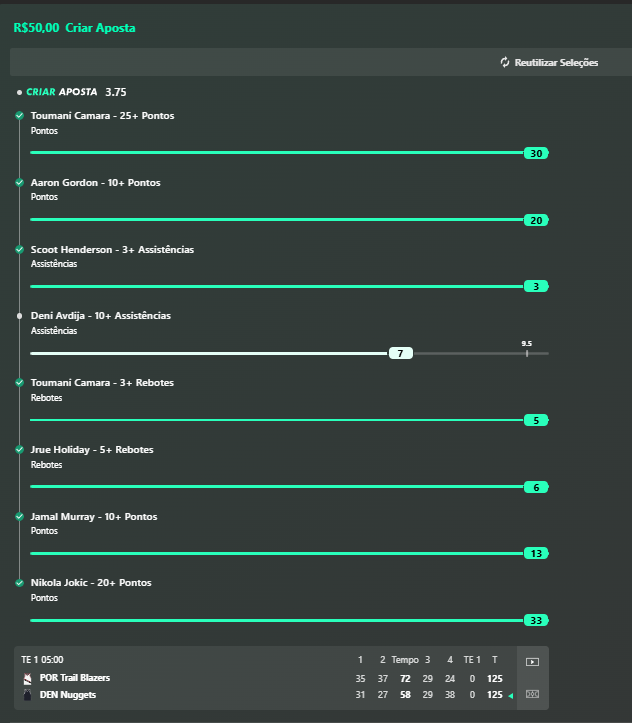Click the CRIAR APOSTA label

pos(62,92)
